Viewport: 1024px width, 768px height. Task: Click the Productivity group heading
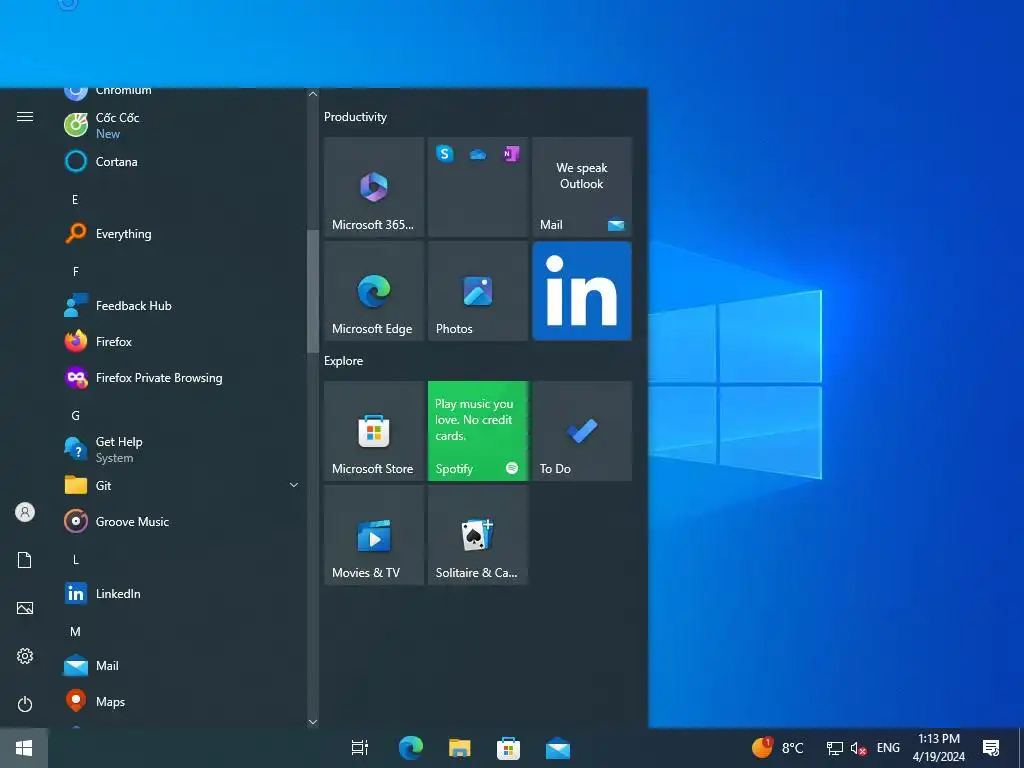355,117
